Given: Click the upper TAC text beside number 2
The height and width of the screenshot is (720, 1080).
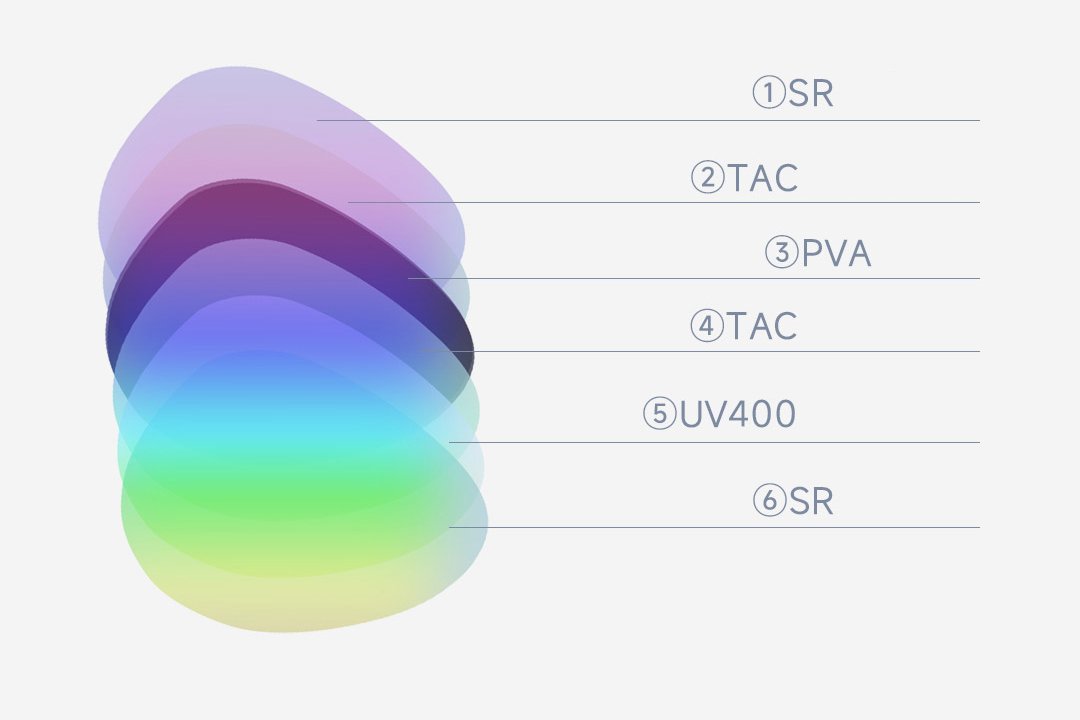Looking at the screenshot, I should click(x=762, y=179).
